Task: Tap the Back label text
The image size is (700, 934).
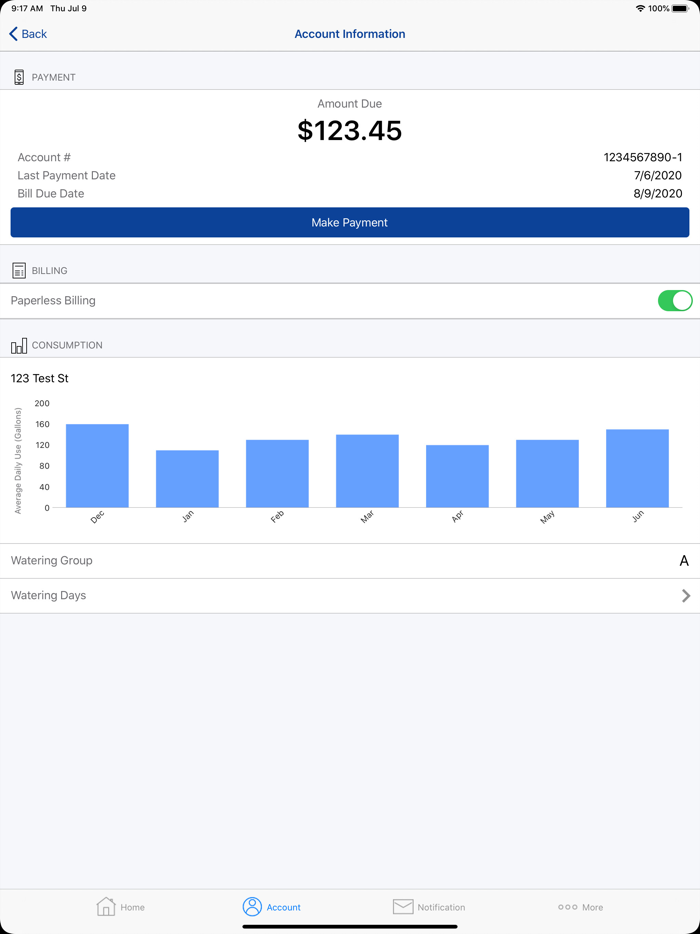Action: pyautogui.click(x=34, y=34)
